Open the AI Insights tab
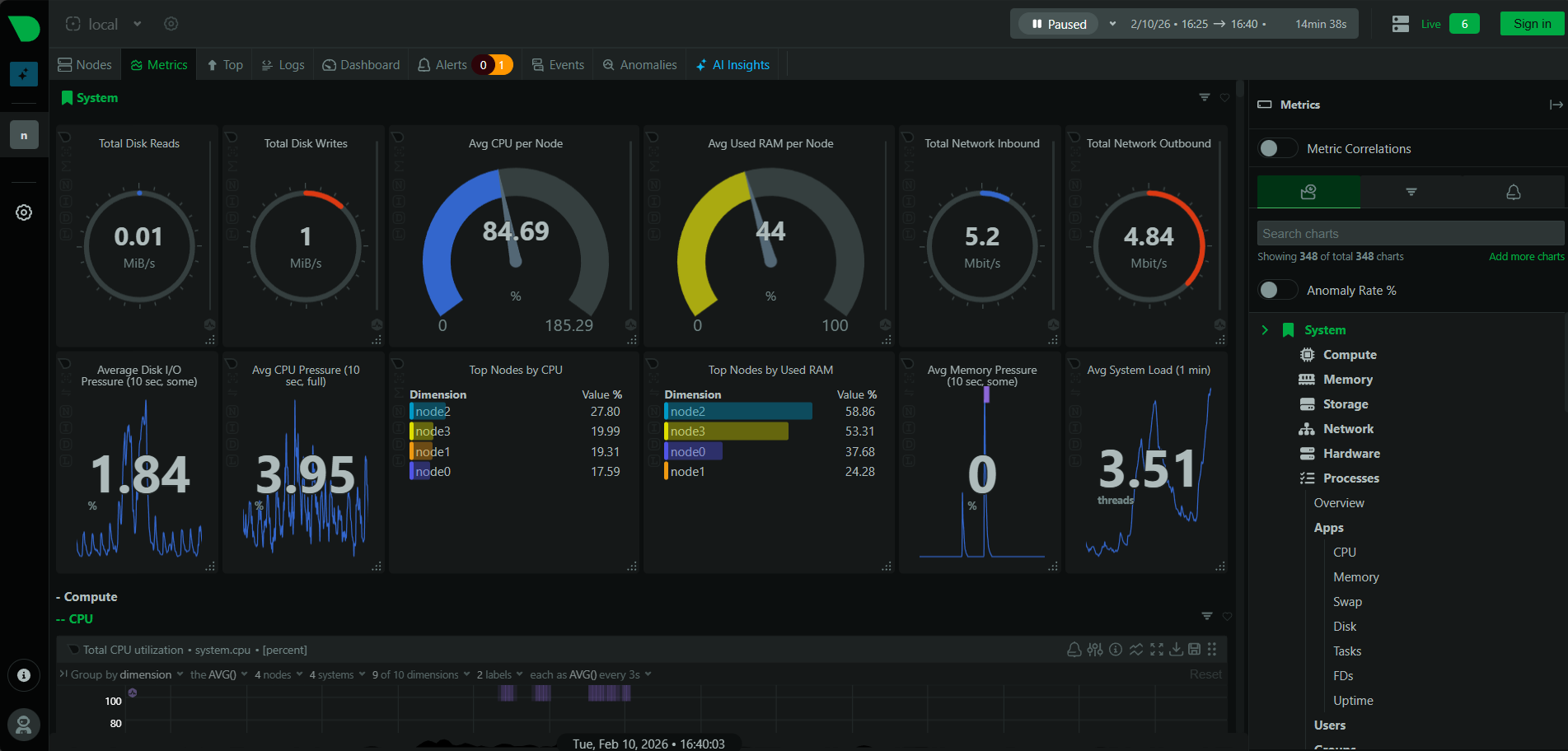 point(733,65)
